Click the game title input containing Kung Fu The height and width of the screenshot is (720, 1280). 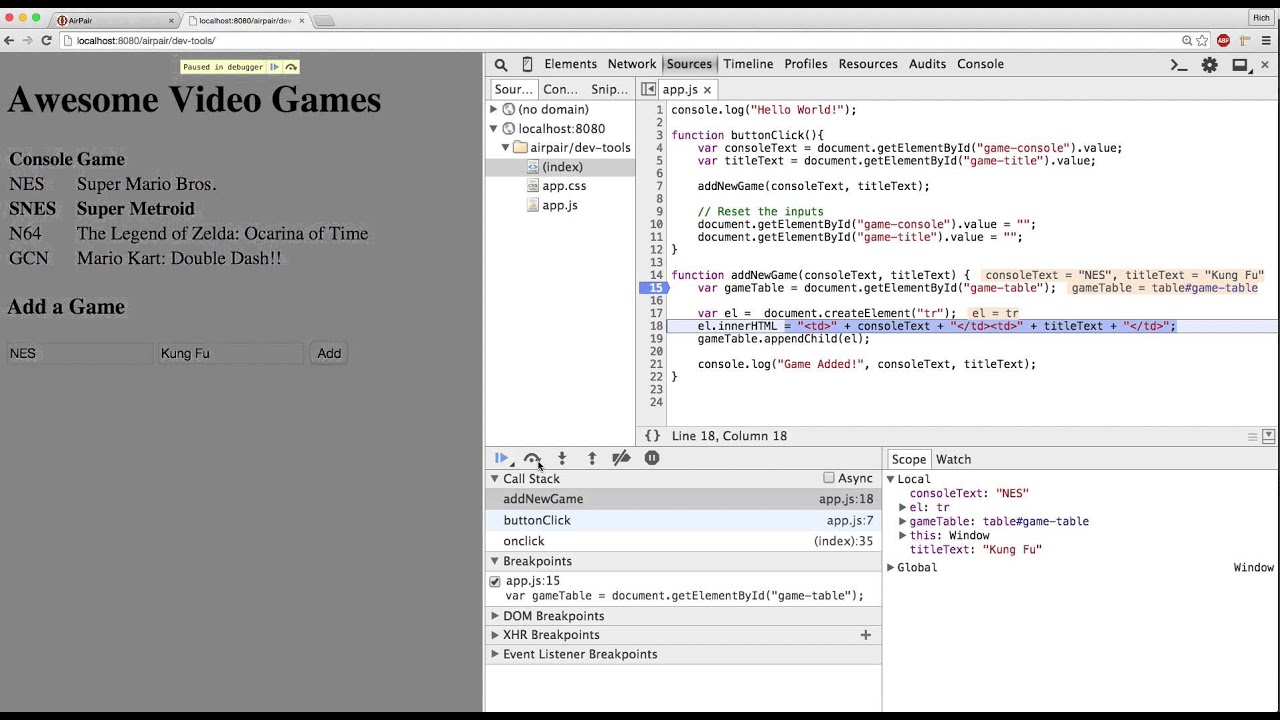[x=231, y=353]
